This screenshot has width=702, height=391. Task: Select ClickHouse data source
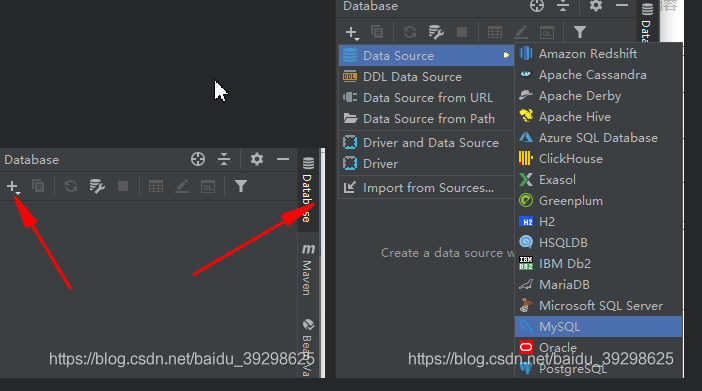click(x=599, y=159)
